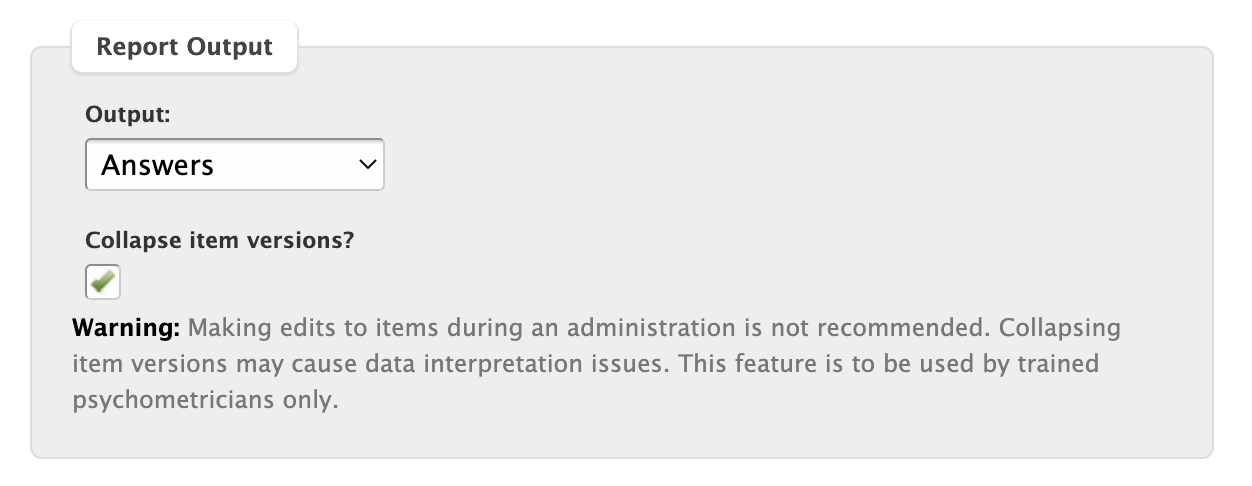Click the bold "Warning:" text
Screen dimensions: 1252x486
click(126, 328)
